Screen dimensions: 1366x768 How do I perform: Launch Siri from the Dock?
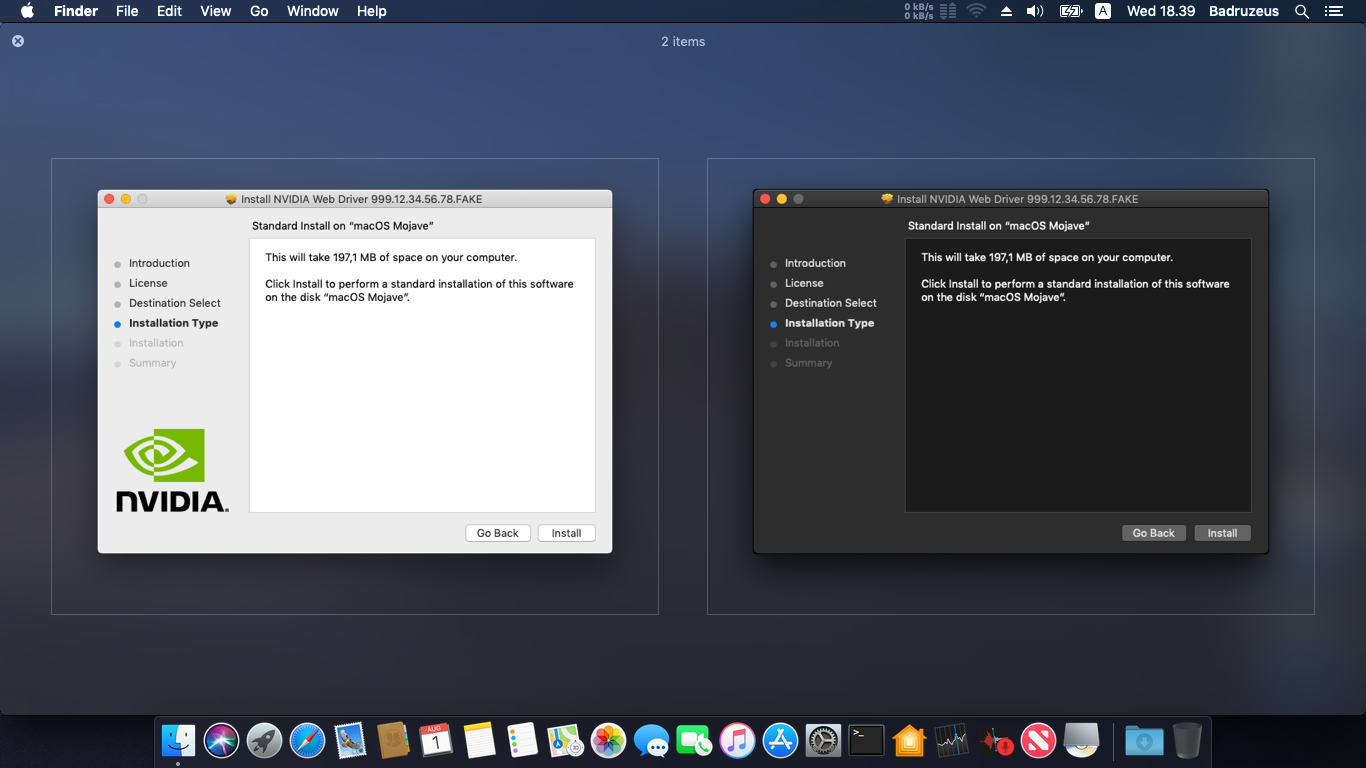click(x=221, y=741)
